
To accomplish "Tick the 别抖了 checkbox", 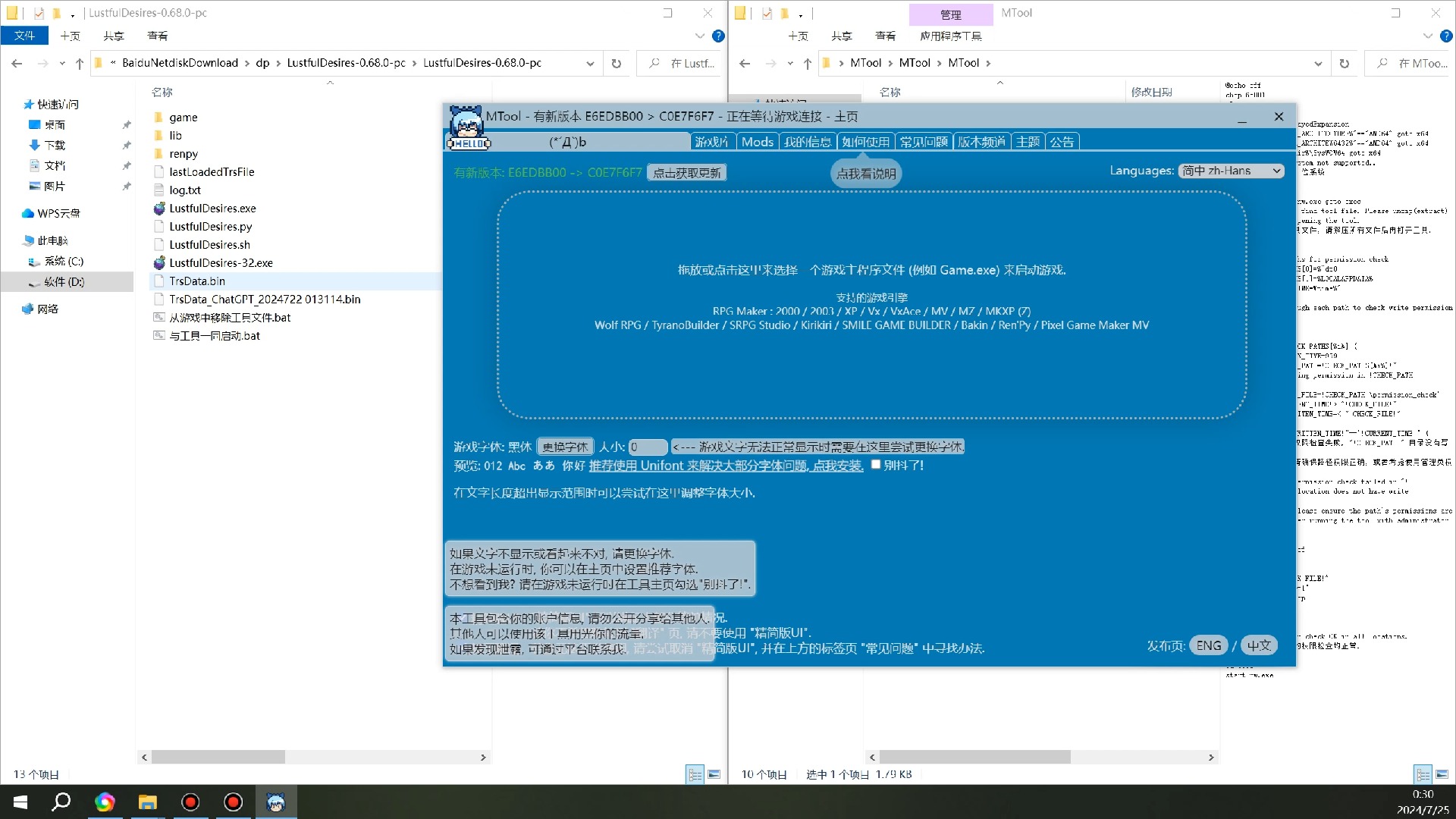I will point(876,465).
